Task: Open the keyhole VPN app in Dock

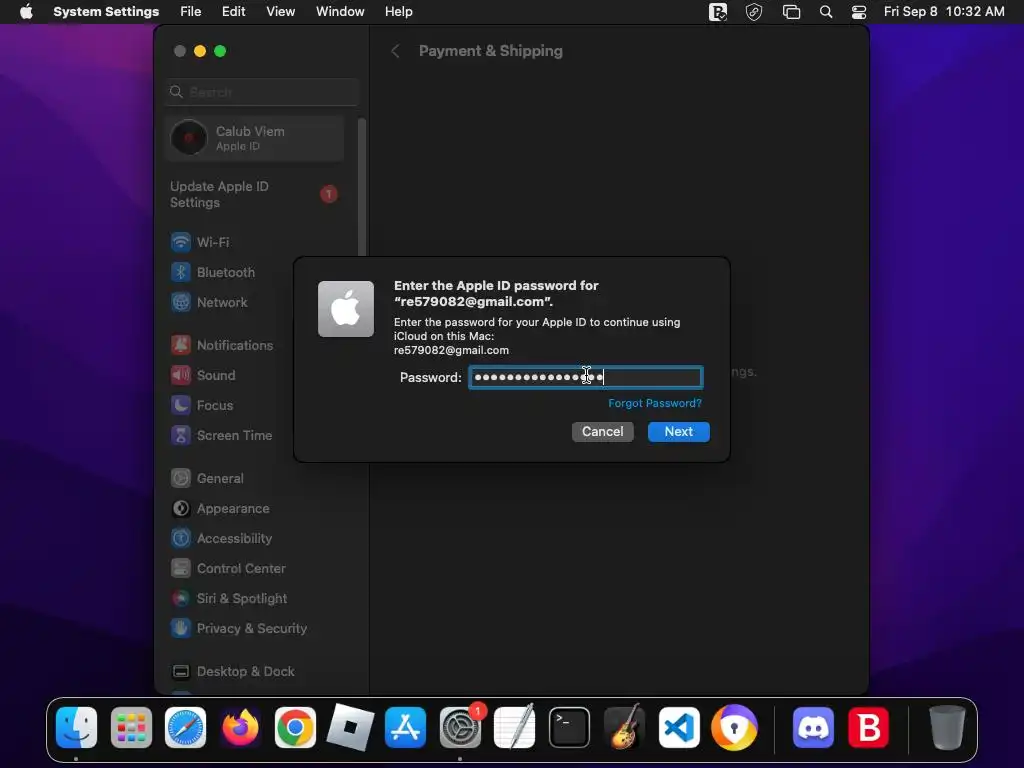Action: tap(734, 728)
